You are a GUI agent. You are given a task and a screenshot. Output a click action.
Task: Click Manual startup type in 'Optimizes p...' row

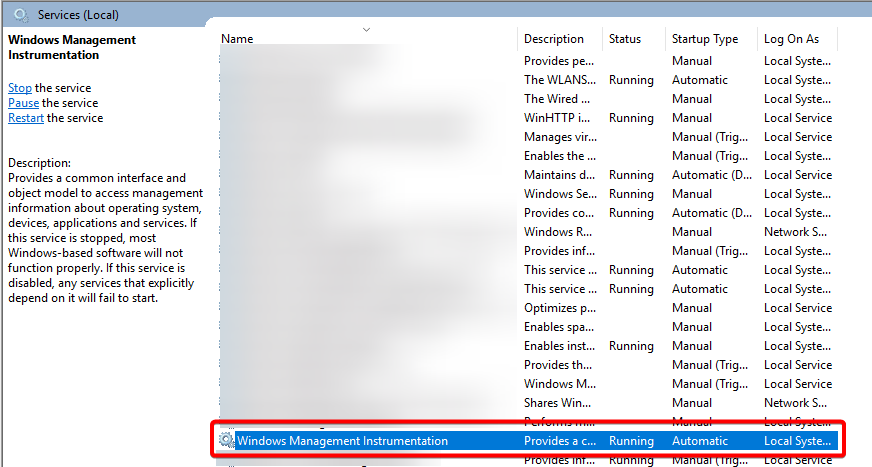pyautogui.click(x=692, y=308)
